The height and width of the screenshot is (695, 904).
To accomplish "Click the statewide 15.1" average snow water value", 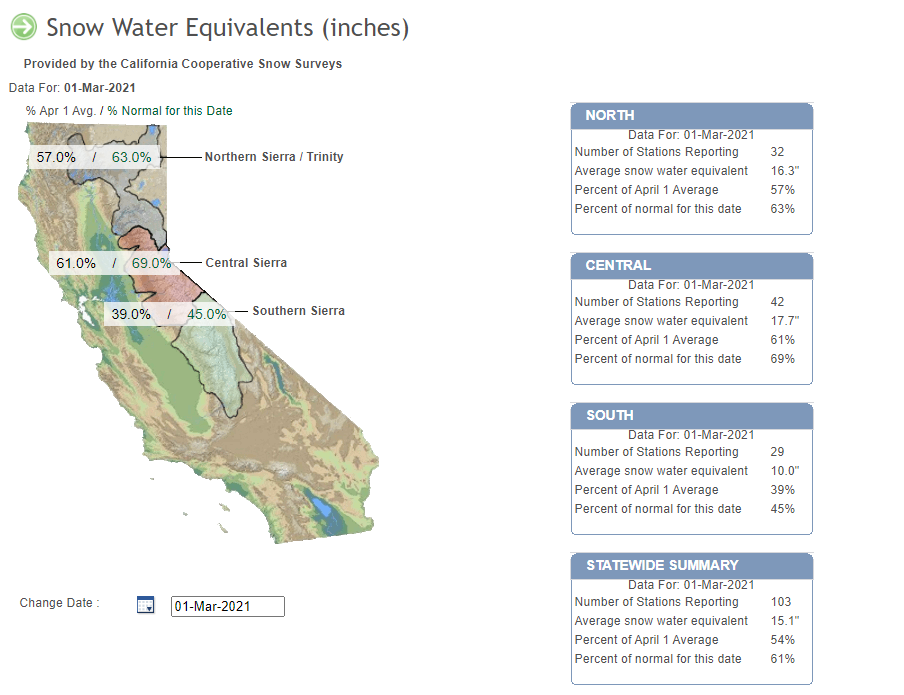I will pyautogui.click(x=785, y=621).
